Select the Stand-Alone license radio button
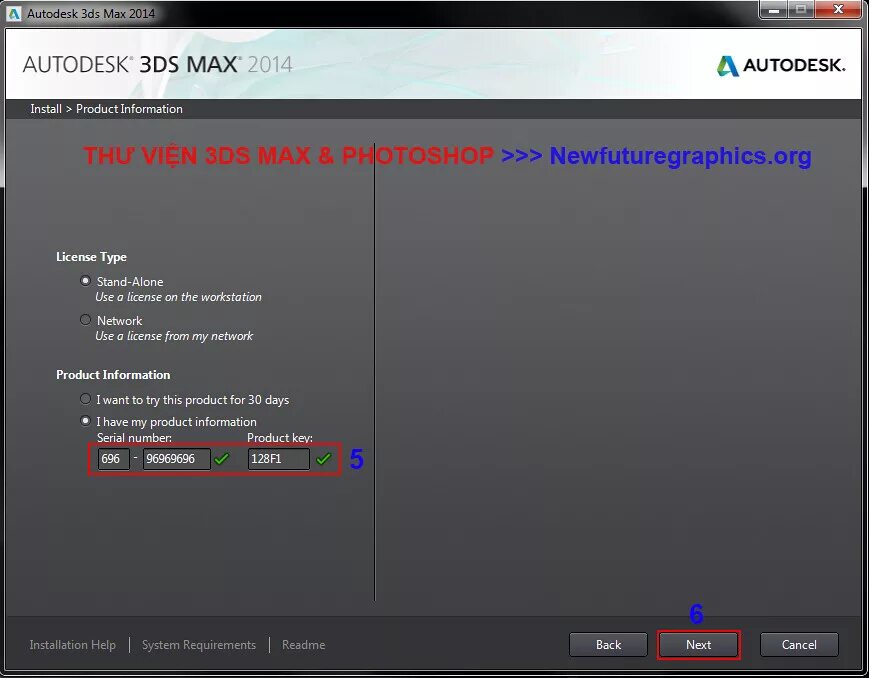This screenshot has width=869, height=678. [85, 281]
